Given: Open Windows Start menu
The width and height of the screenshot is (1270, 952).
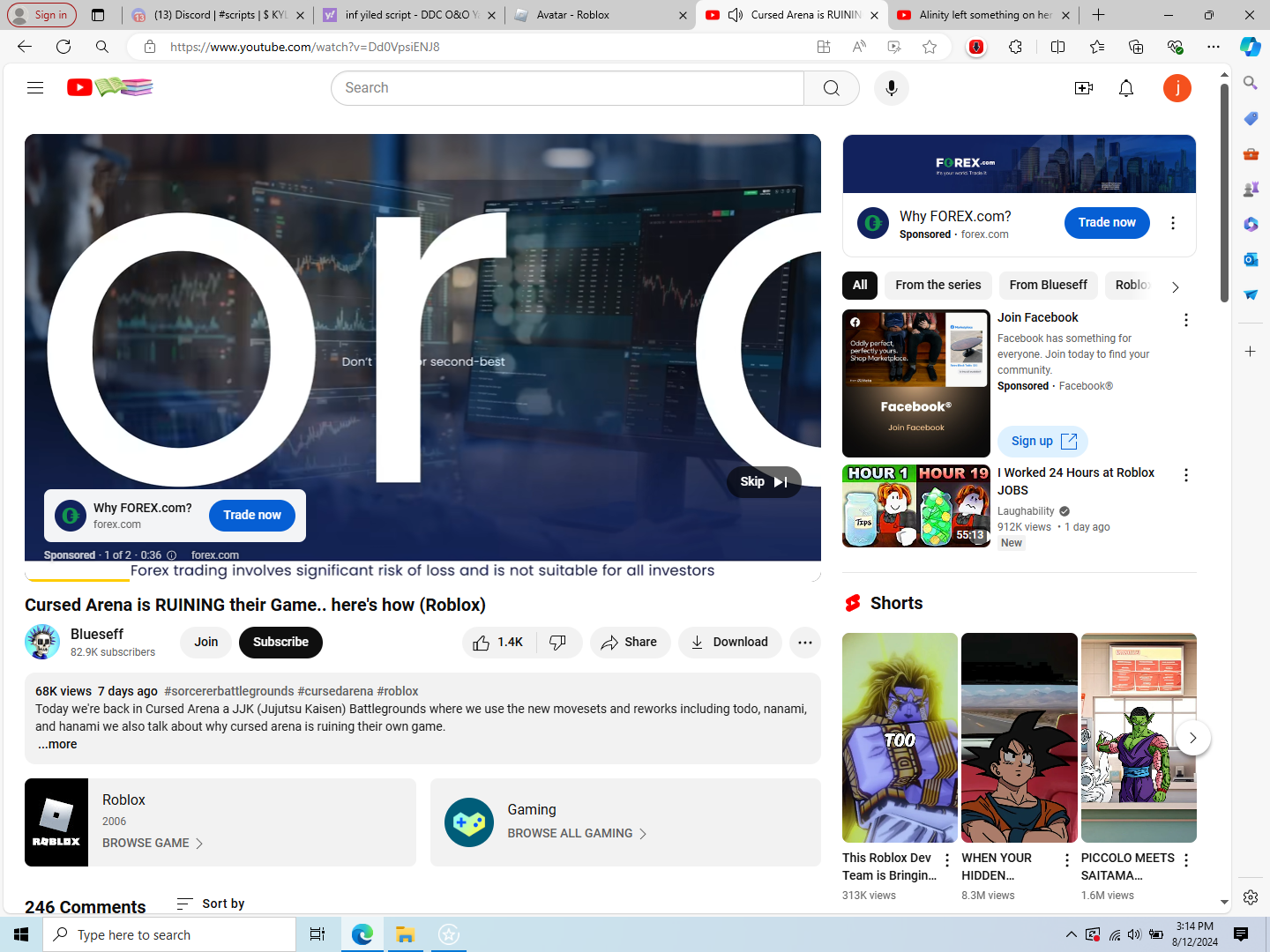Looking at the screenshot, I should pyautogui.click(x=21, y=934).
